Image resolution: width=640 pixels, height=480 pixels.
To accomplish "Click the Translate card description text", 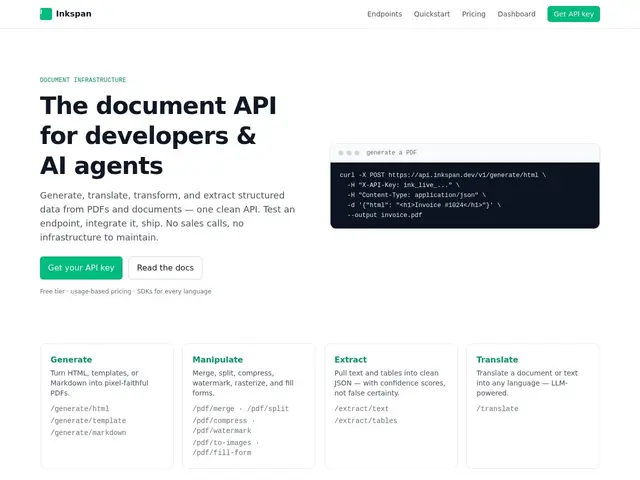I will [x=527, y=383].
